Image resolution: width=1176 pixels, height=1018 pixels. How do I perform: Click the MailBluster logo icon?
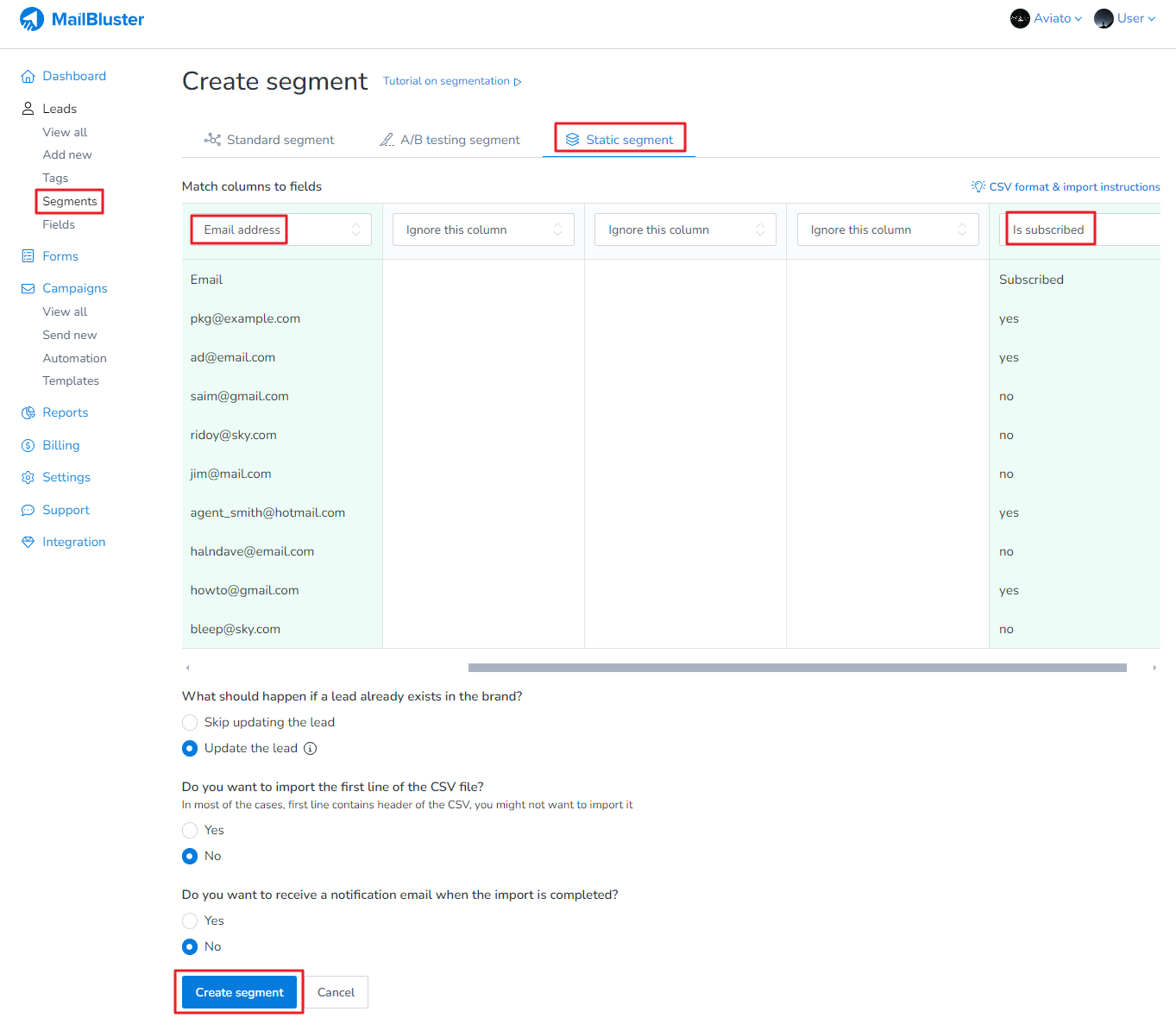[32, 19]
